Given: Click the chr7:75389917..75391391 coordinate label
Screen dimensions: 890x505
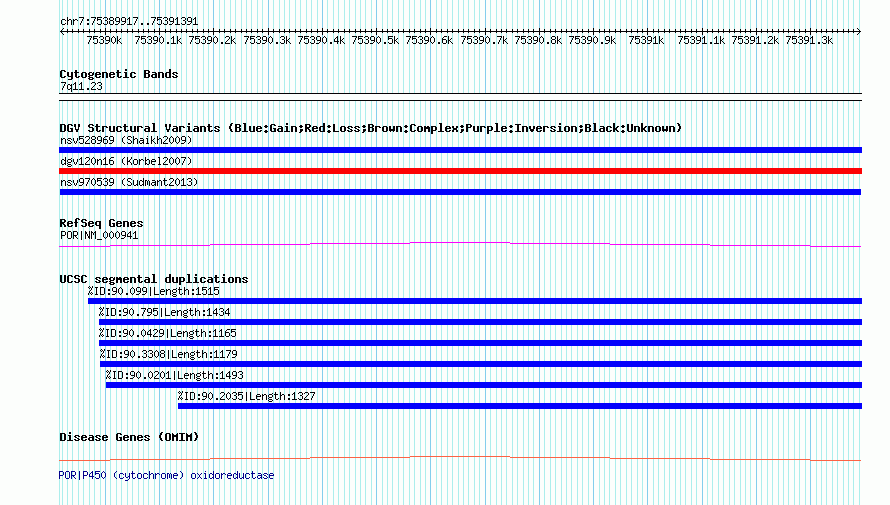Looking at the screenshot, I should click(129, 22).
